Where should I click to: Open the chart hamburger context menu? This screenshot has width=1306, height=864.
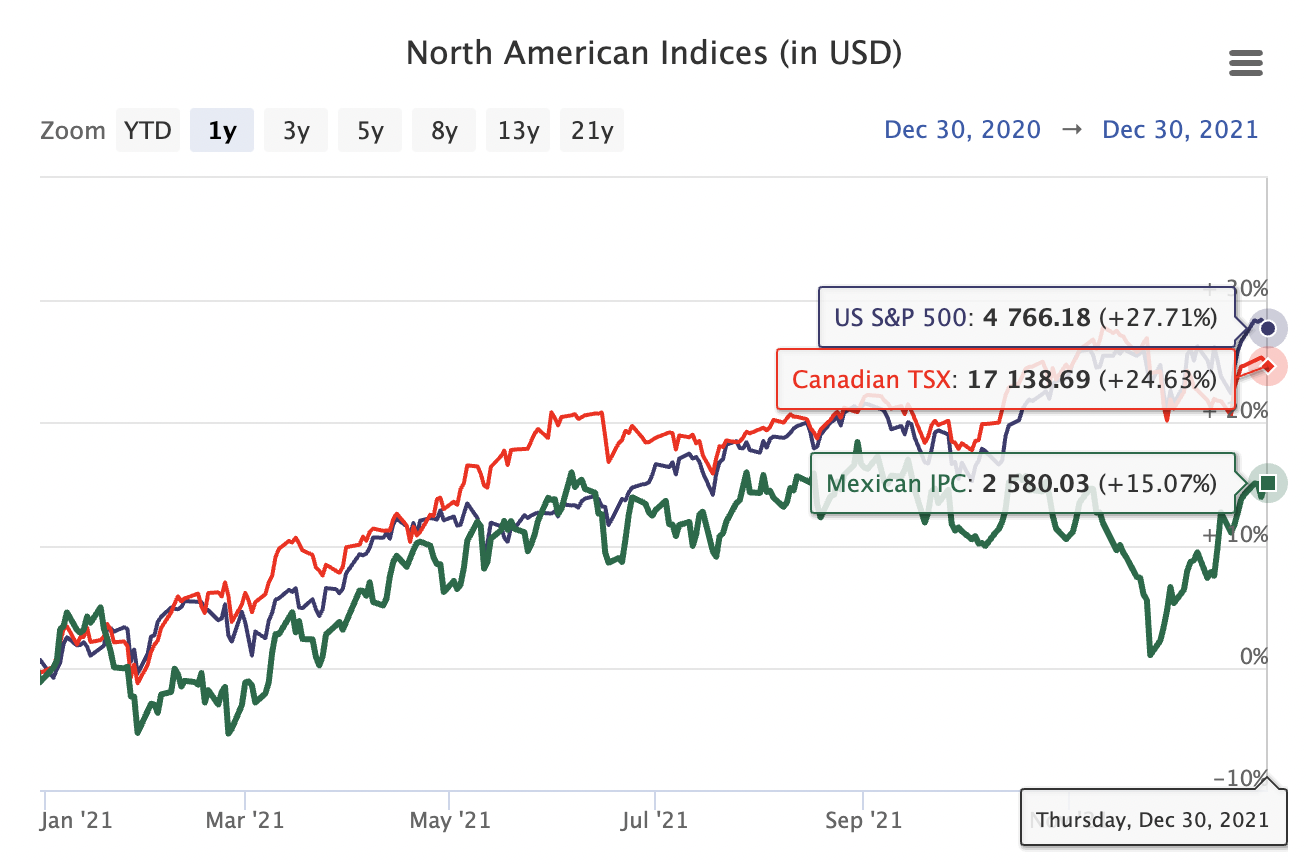pos(1245,64)
